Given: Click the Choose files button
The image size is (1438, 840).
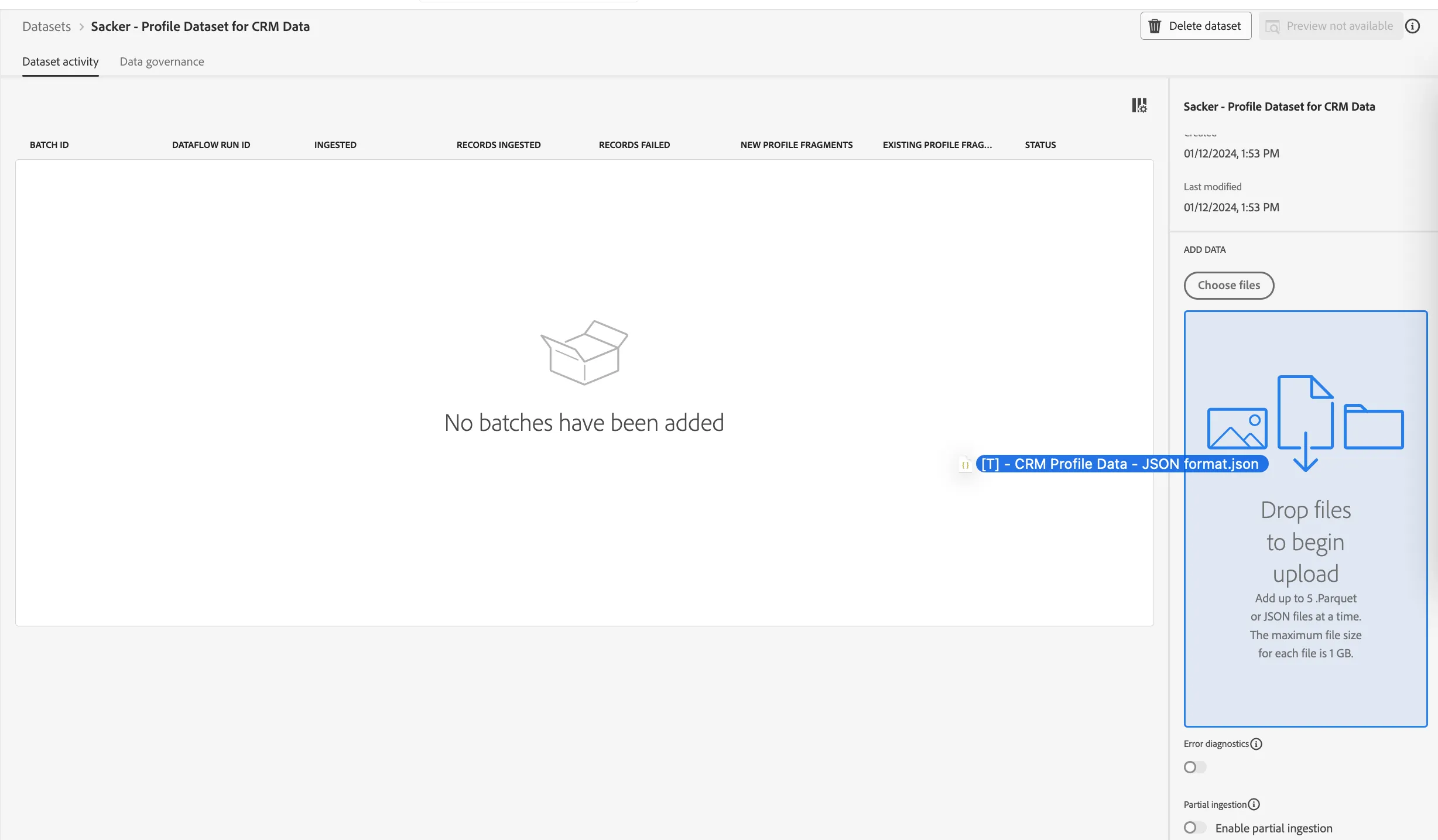Looking at the screenshot, I should click(1229, 285).
